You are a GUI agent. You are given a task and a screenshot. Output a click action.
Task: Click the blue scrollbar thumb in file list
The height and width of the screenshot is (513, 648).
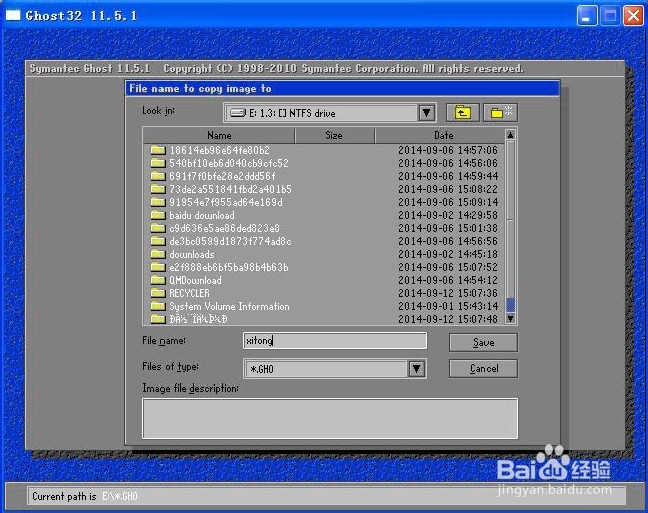(x=510, y=305)
